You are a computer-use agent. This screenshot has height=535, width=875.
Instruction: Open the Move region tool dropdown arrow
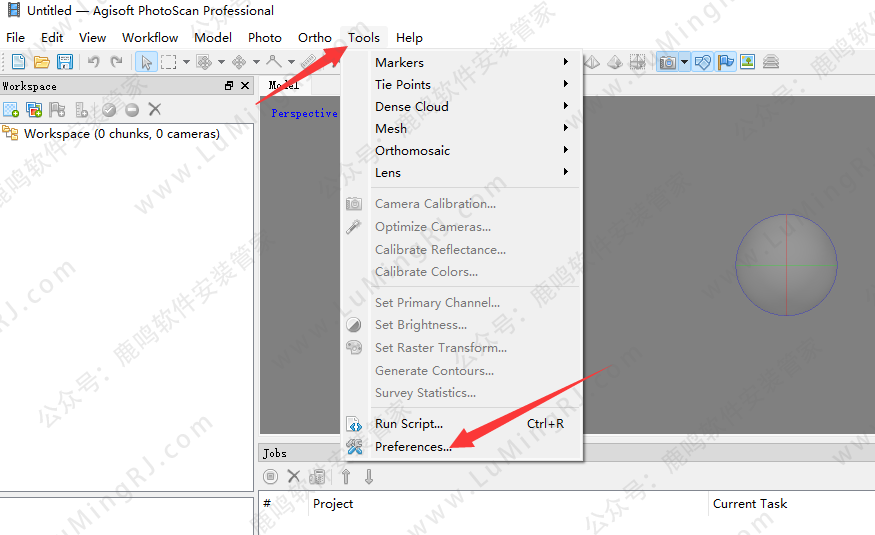tap(222, 62)
